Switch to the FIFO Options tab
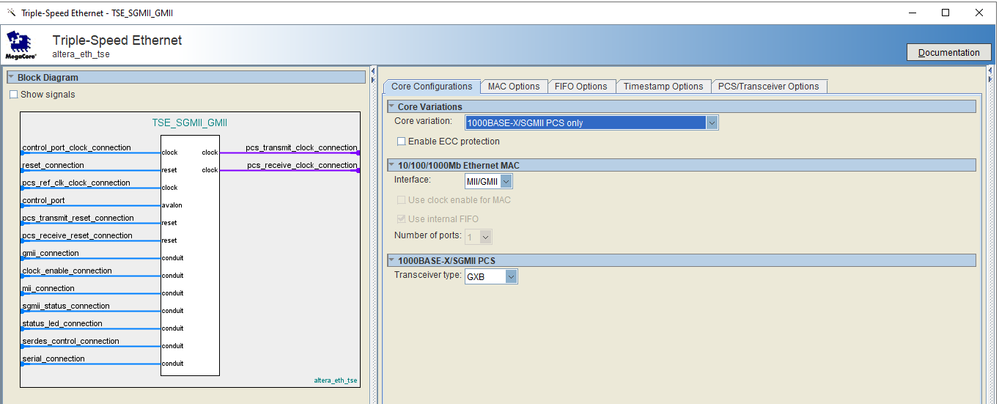This screenshot has height=404, width=999. coord(581,86)
